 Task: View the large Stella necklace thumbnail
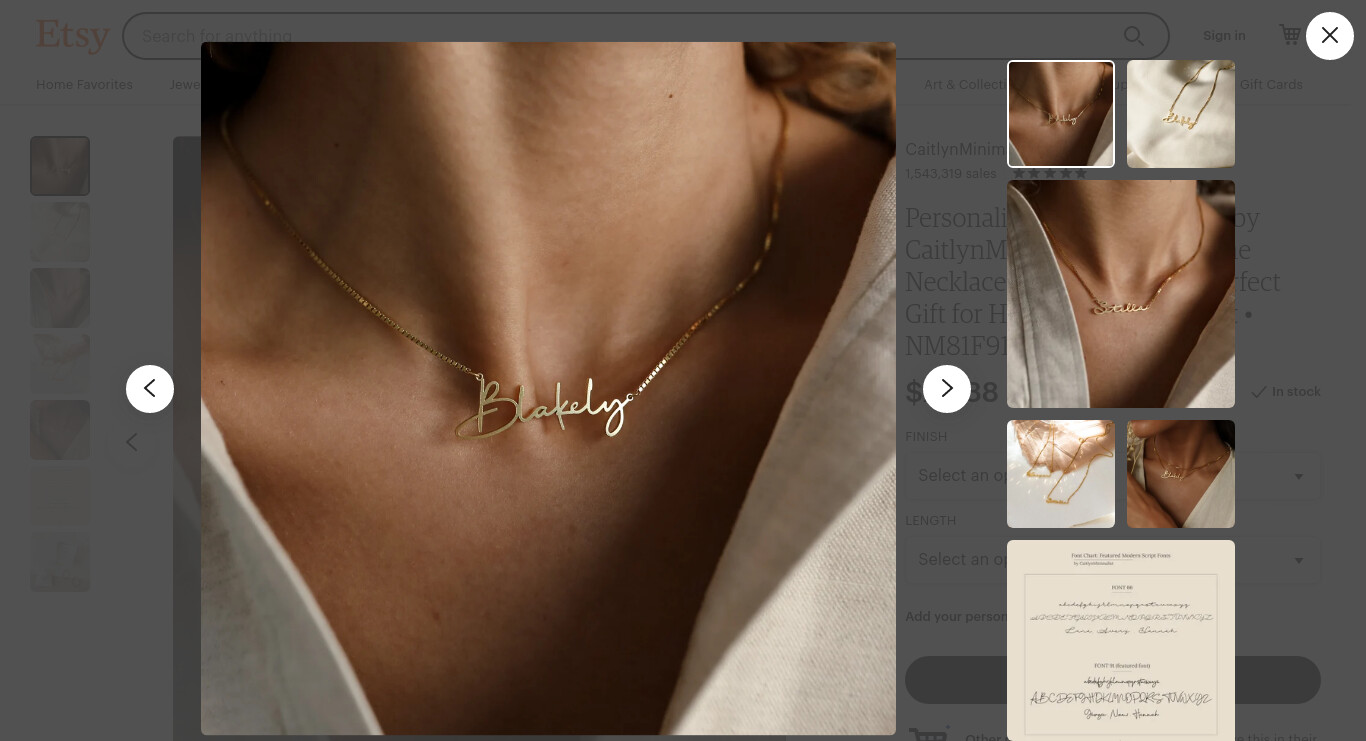[x=1121, y=294]
